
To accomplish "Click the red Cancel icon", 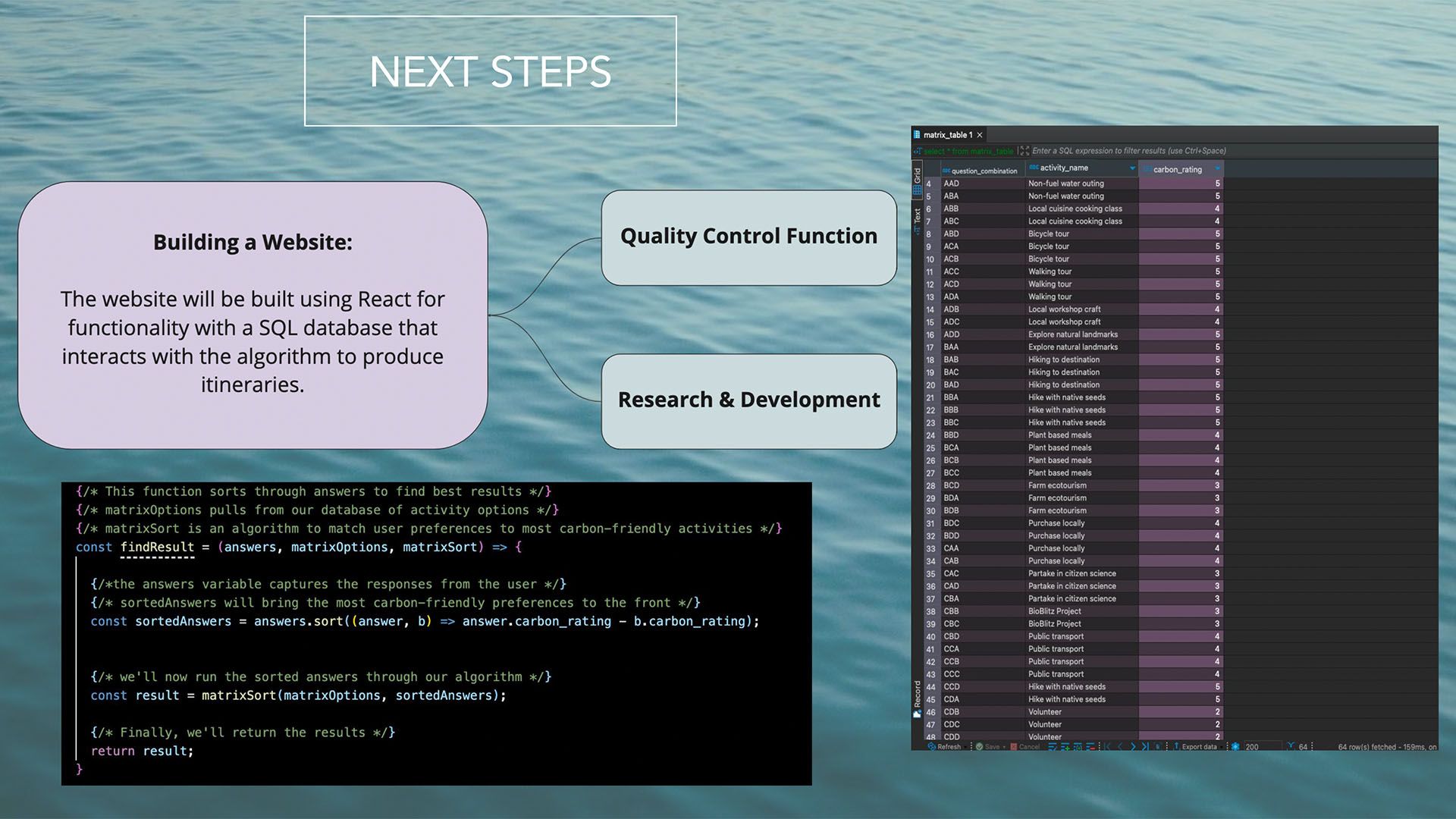I will [1014, 747].
